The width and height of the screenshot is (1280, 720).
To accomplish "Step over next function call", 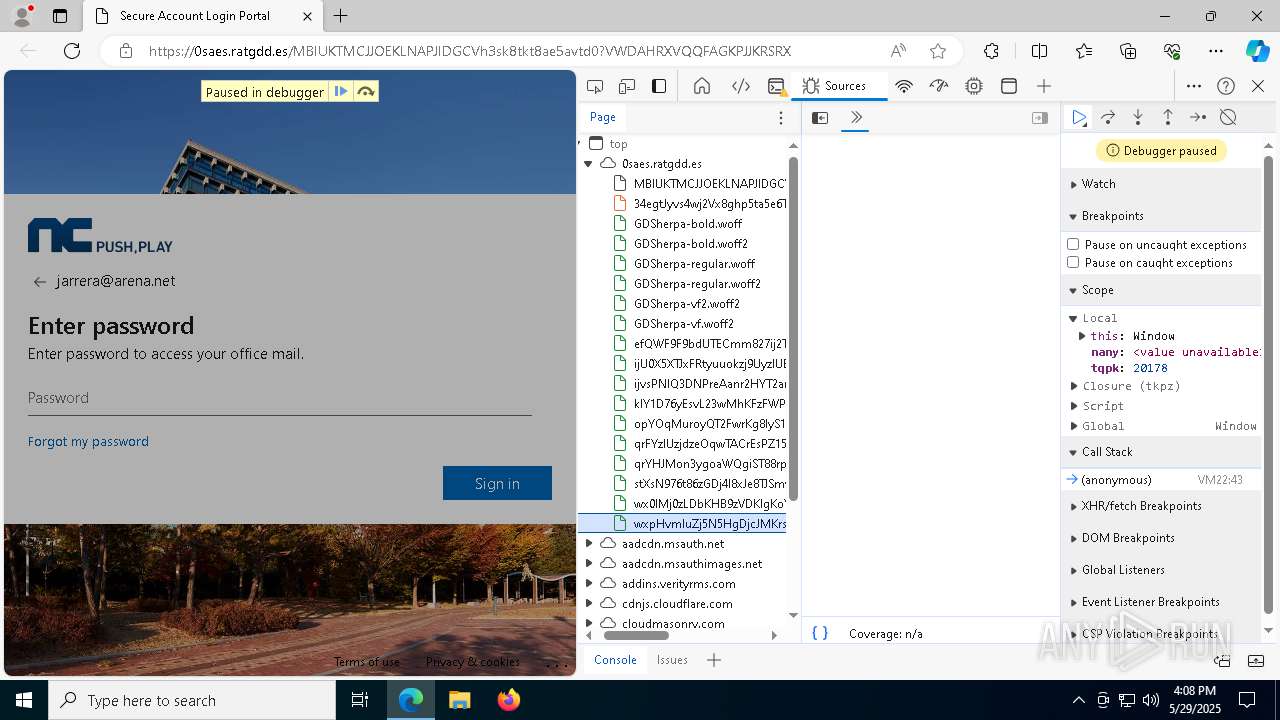I will point(1108,117).
